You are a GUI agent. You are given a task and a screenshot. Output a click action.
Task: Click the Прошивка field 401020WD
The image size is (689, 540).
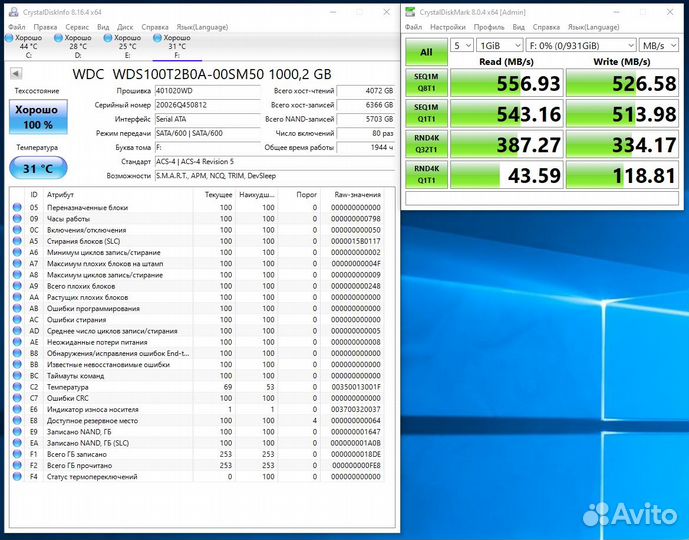pos(207,91)
